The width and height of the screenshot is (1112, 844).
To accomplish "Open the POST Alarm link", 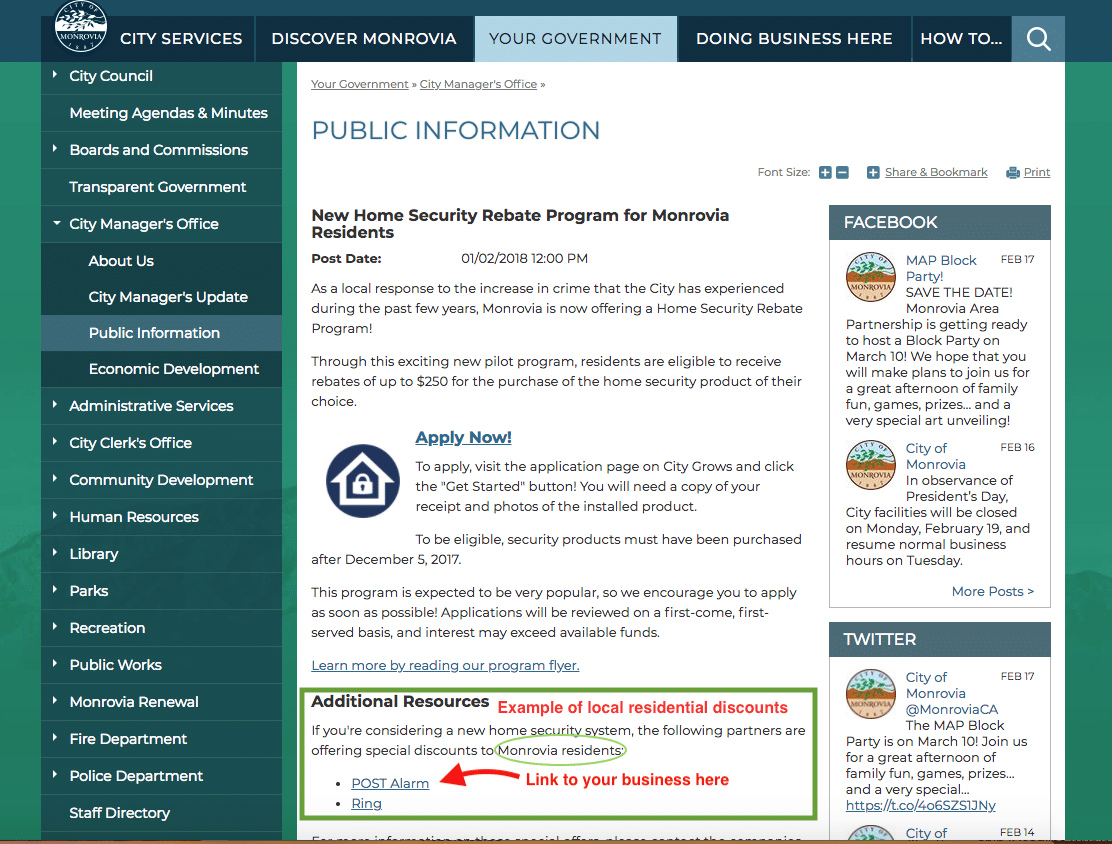I will click(x=390, y=783).
